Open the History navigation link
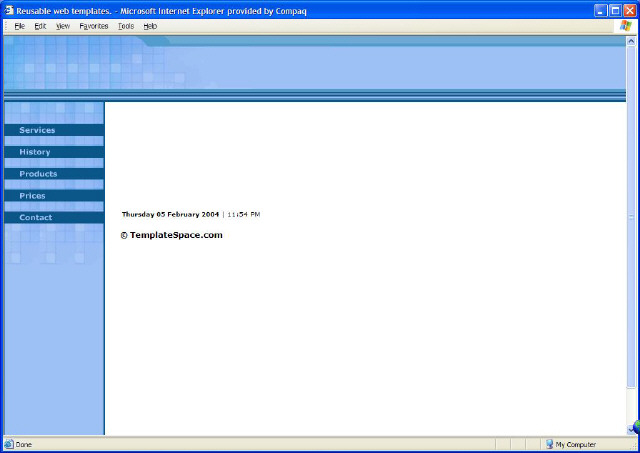This screenshot has height=453, width=640. click(x=34, y=152)
